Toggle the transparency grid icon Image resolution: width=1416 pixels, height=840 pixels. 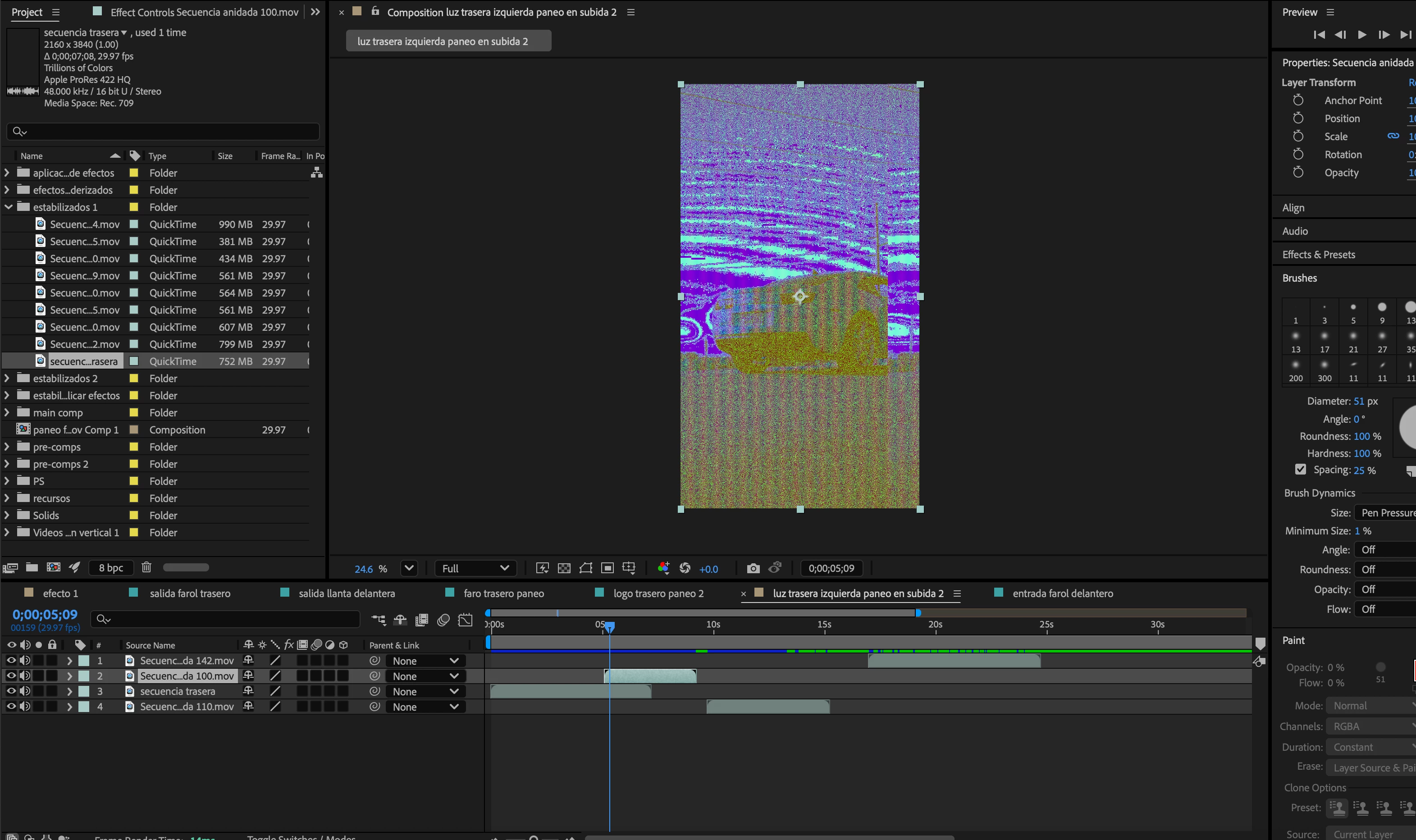(564, 568)
